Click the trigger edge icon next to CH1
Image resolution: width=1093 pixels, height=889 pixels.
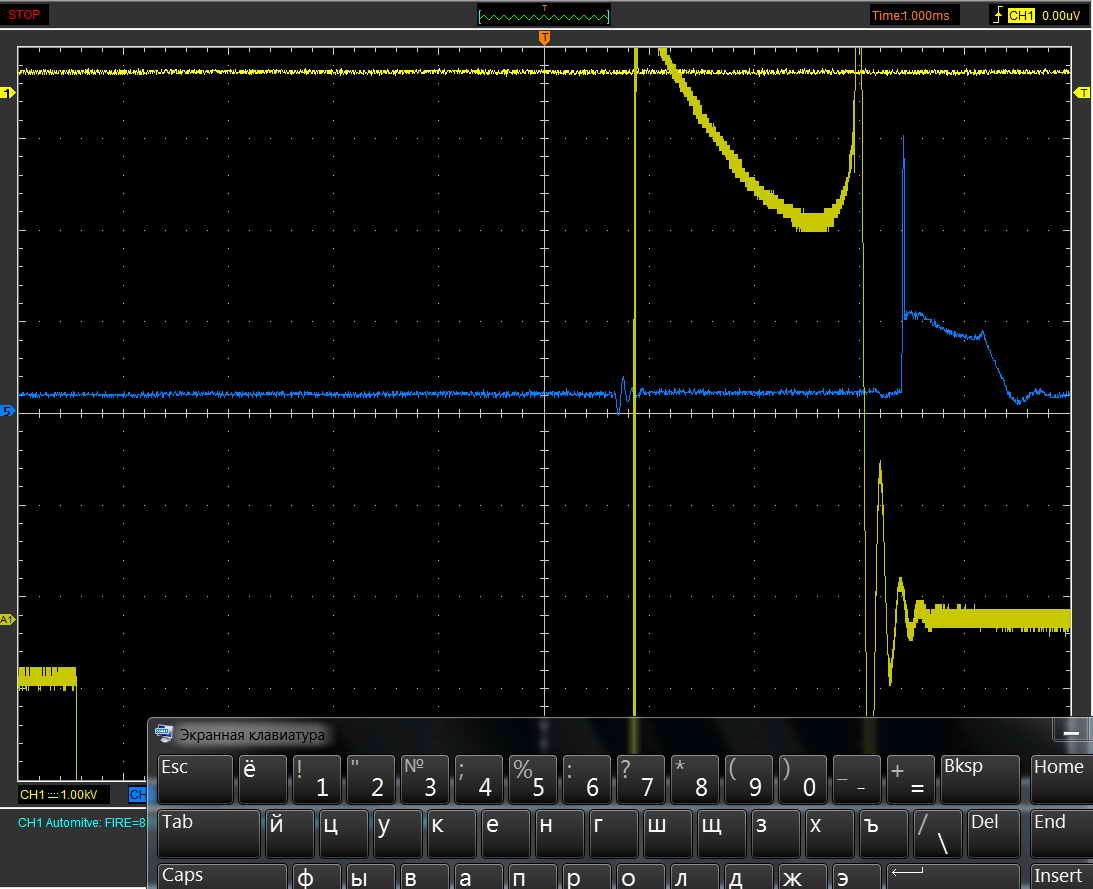(x=997, y=15)
